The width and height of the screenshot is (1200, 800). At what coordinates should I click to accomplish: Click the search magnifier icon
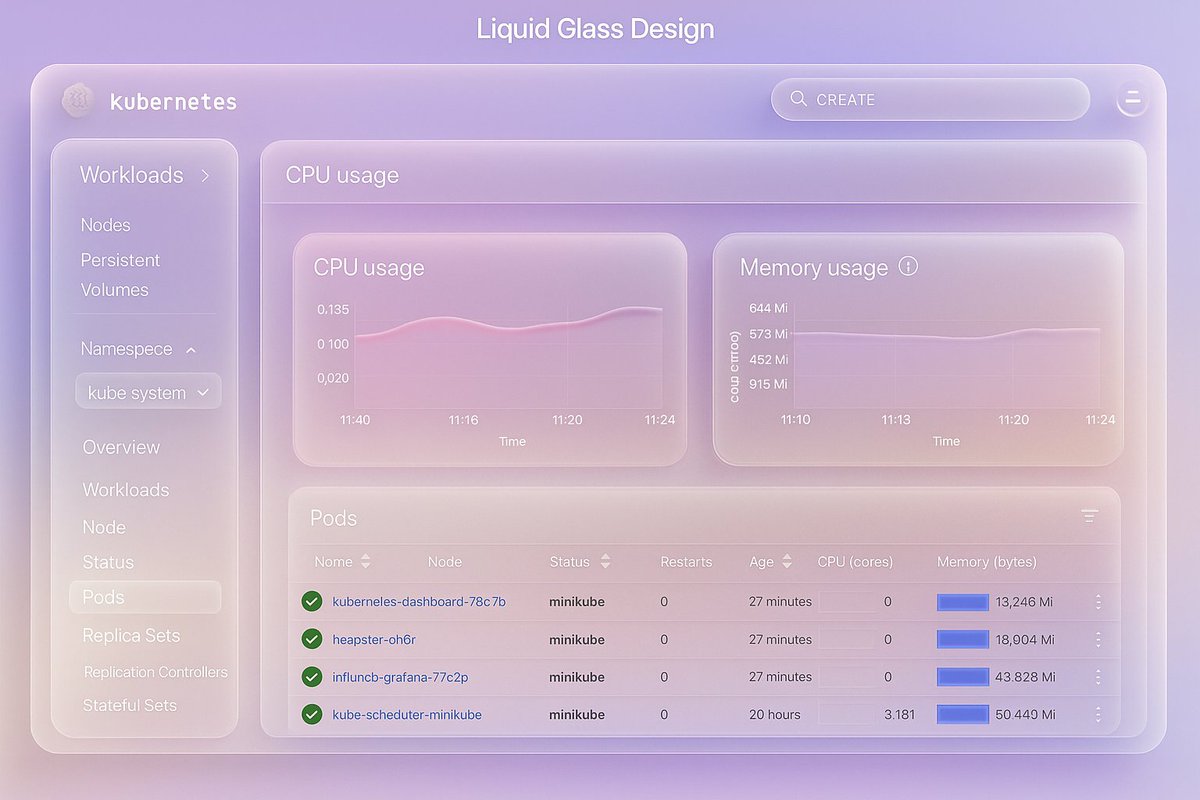point(798,99)
